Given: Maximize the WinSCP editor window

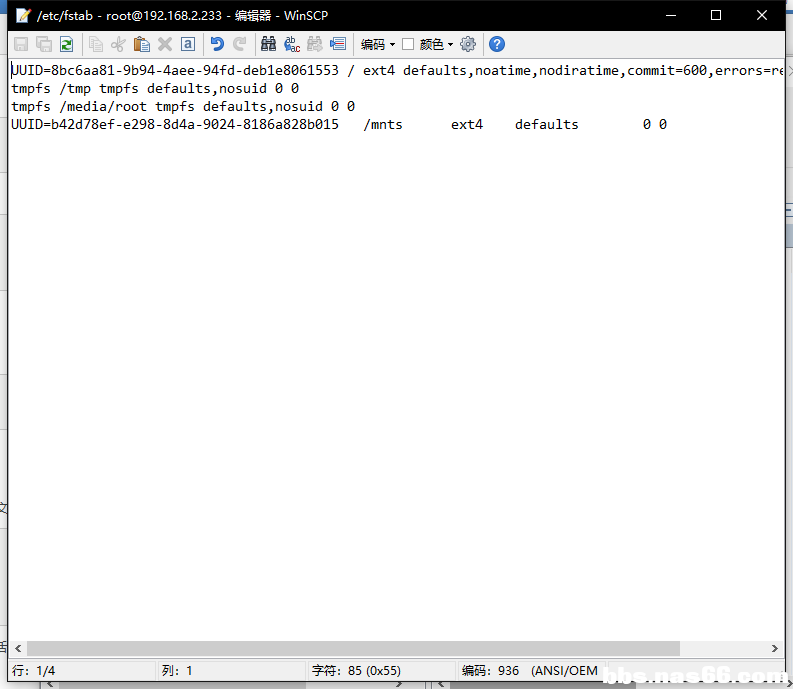Looking at the screenshot, I should pyautogui.click(x=716, y=15).
